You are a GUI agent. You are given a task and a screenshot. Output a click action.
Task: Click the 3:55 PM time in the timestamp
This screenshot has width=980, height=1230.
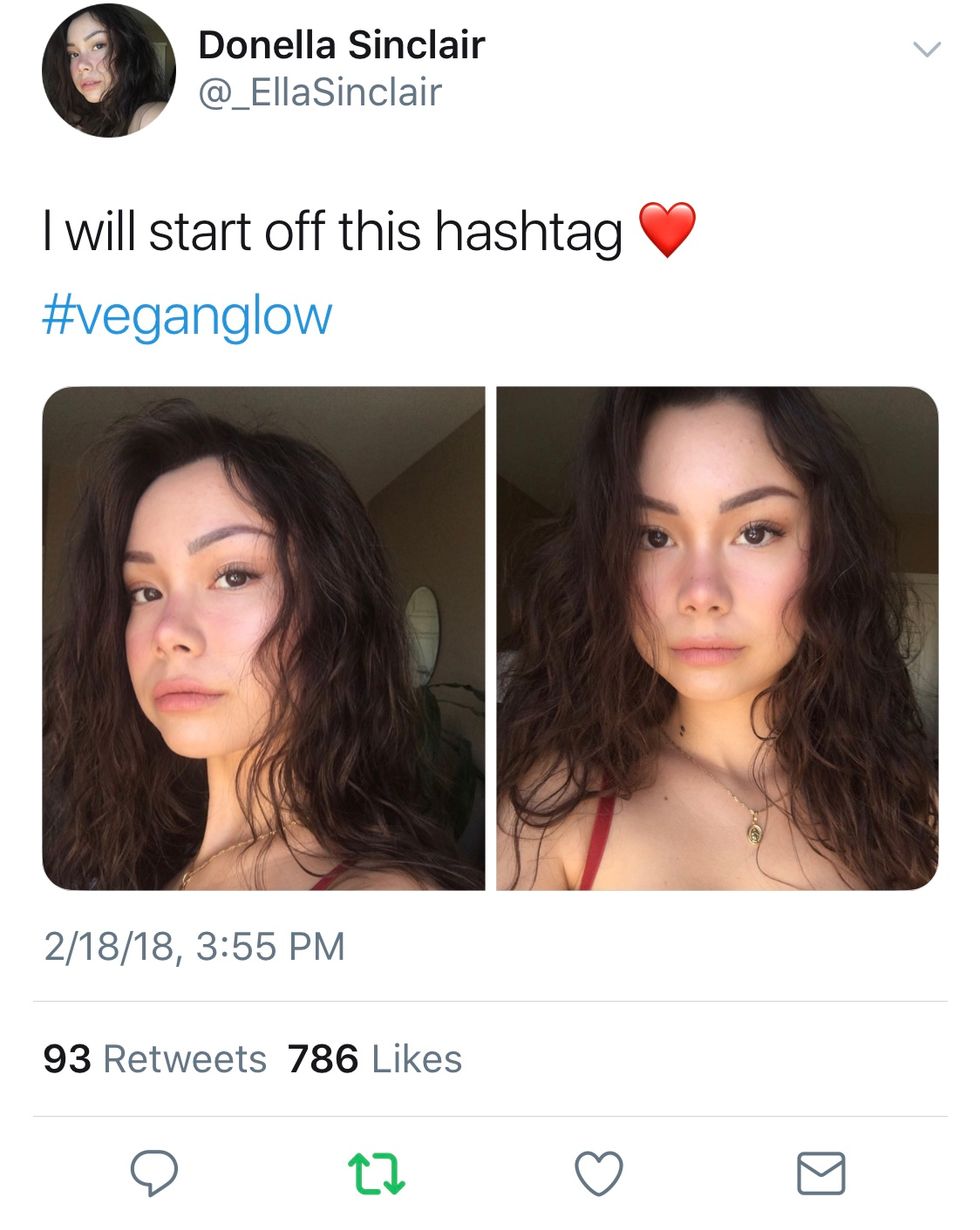[x=270, y=946]
